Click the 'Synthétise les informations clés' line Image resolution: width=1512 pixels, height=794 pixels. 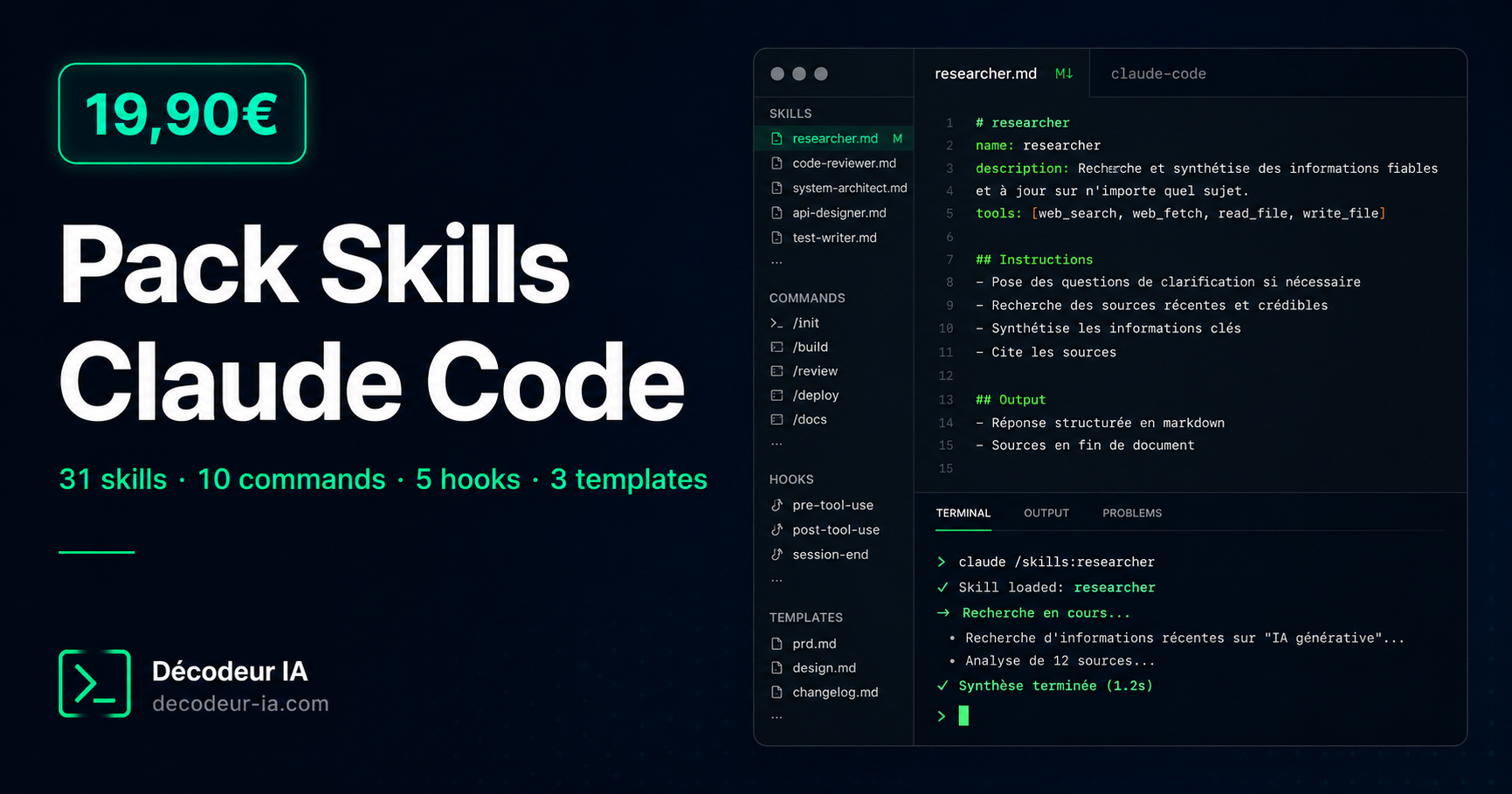coord(1108,328)
